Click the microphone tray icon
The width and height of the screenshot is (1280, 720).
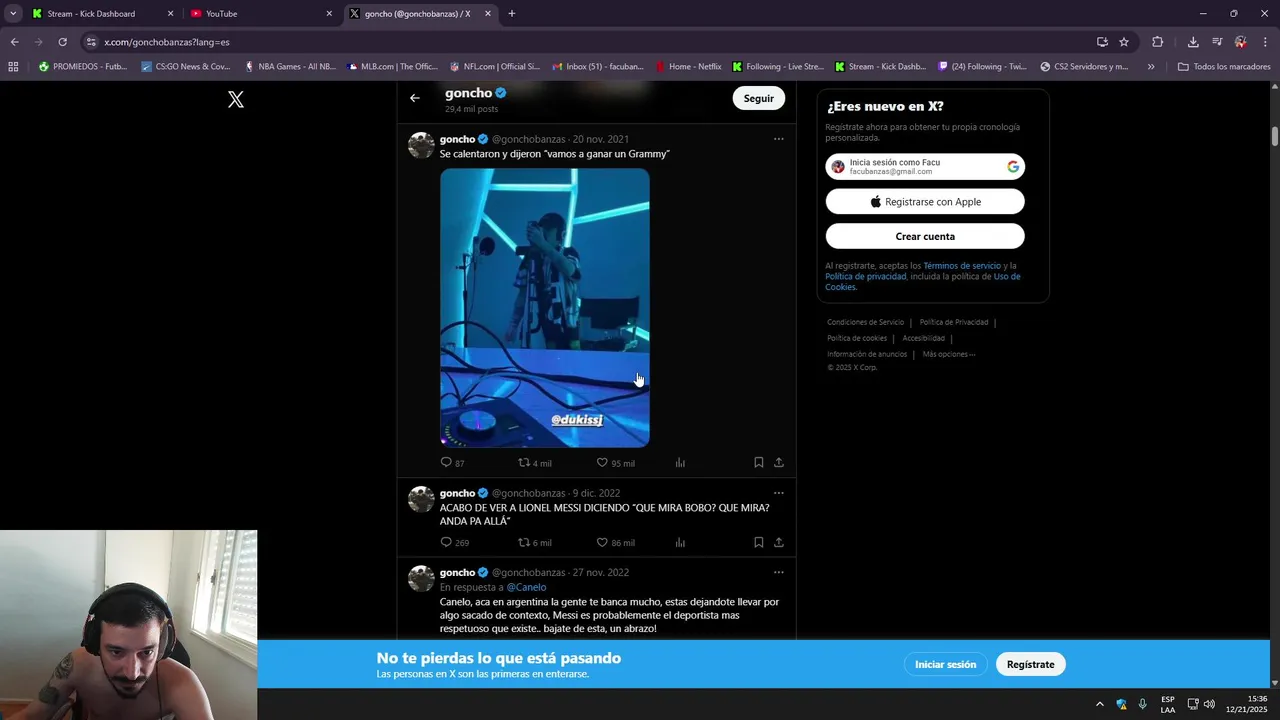pyautogui.click(x=1143, y=704)
